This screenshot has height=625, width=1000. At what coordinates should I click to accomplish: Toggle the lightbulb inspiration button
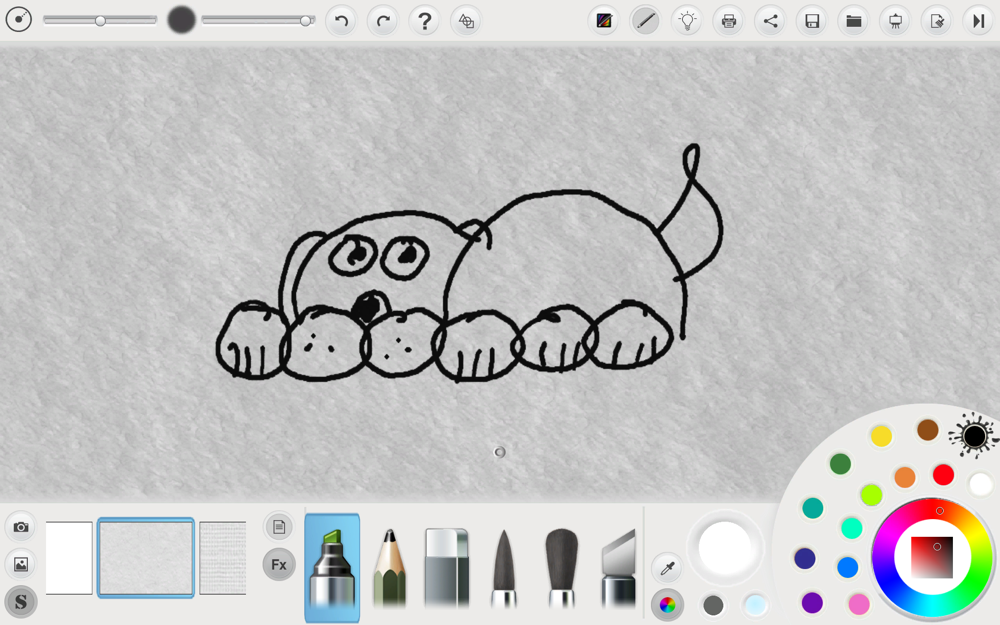[x=687, y=21]
